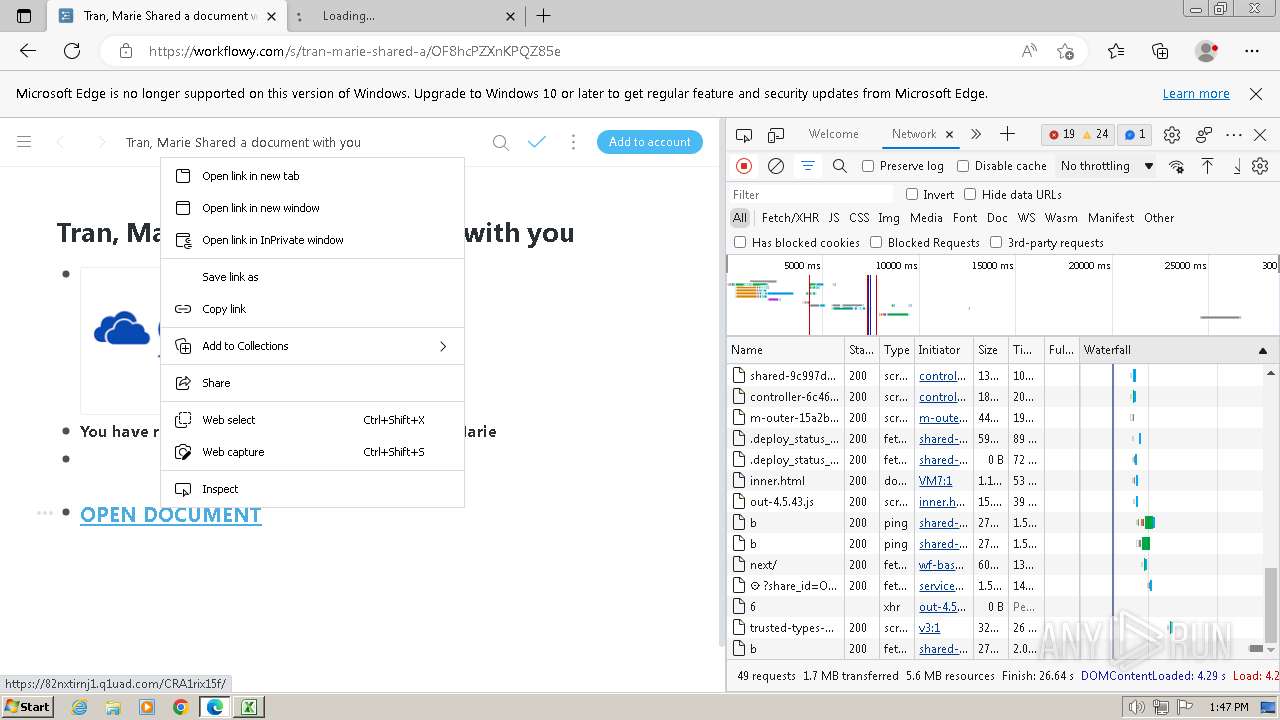Check 3rd-party requests option
Screen dimensions: 1280x720
click(996, 242)
